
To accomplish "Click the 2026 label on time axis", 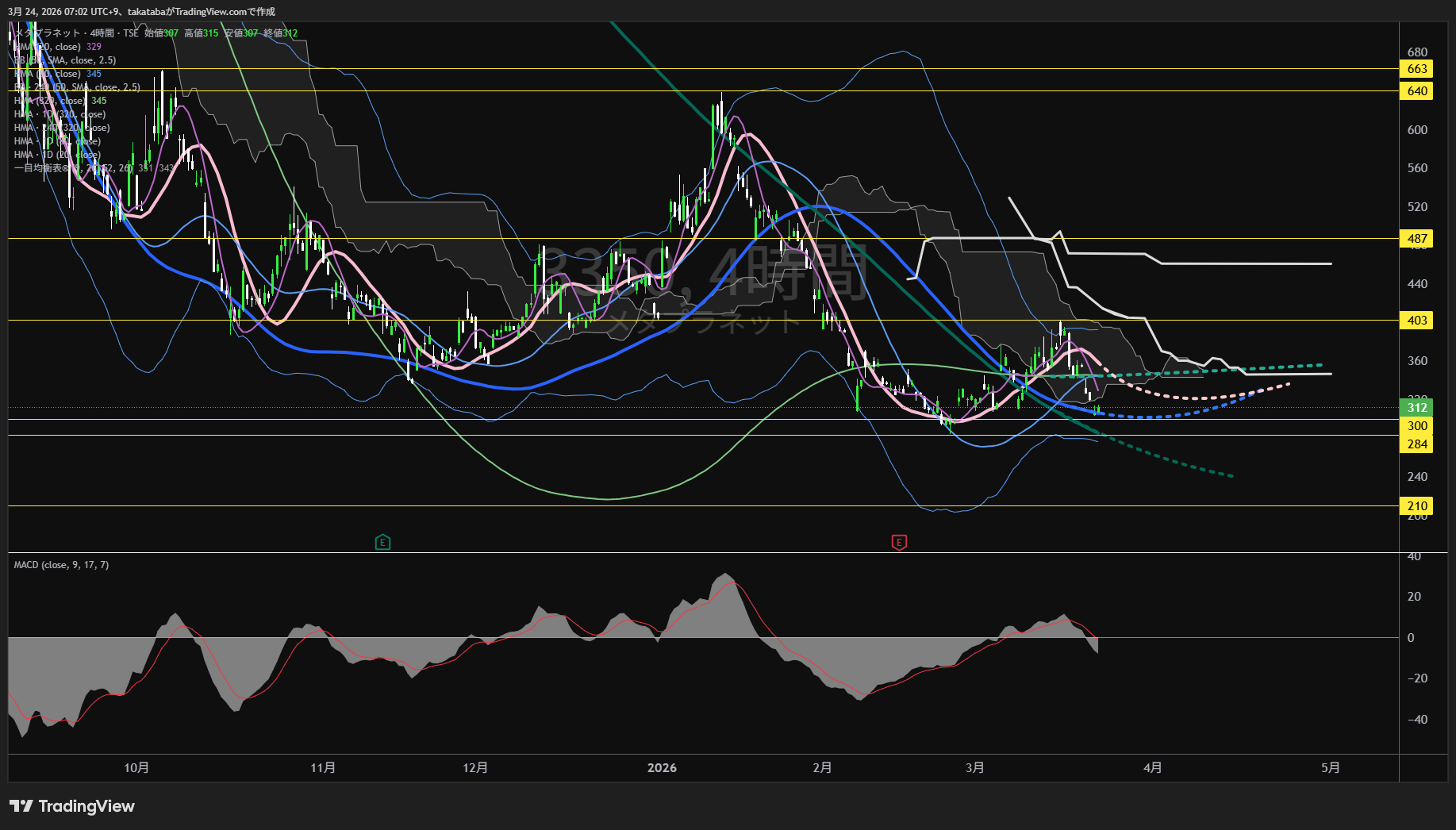I will pos(662,768).
